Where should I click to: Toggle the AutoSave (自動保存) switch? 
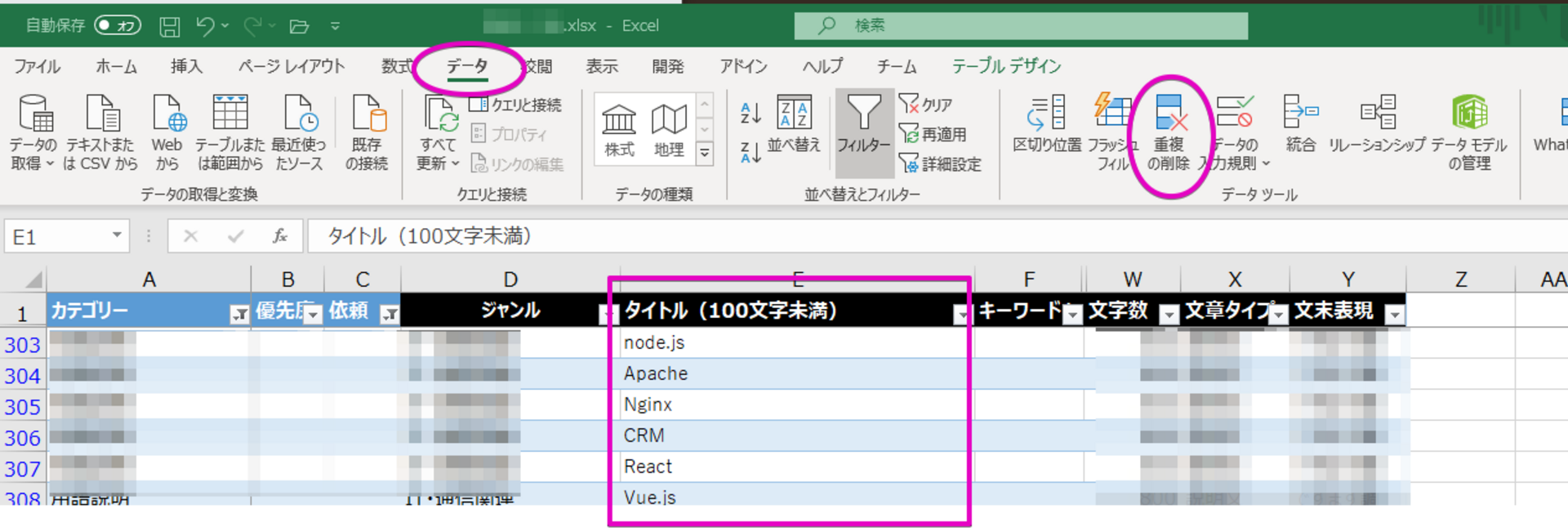tap(117, 25)
